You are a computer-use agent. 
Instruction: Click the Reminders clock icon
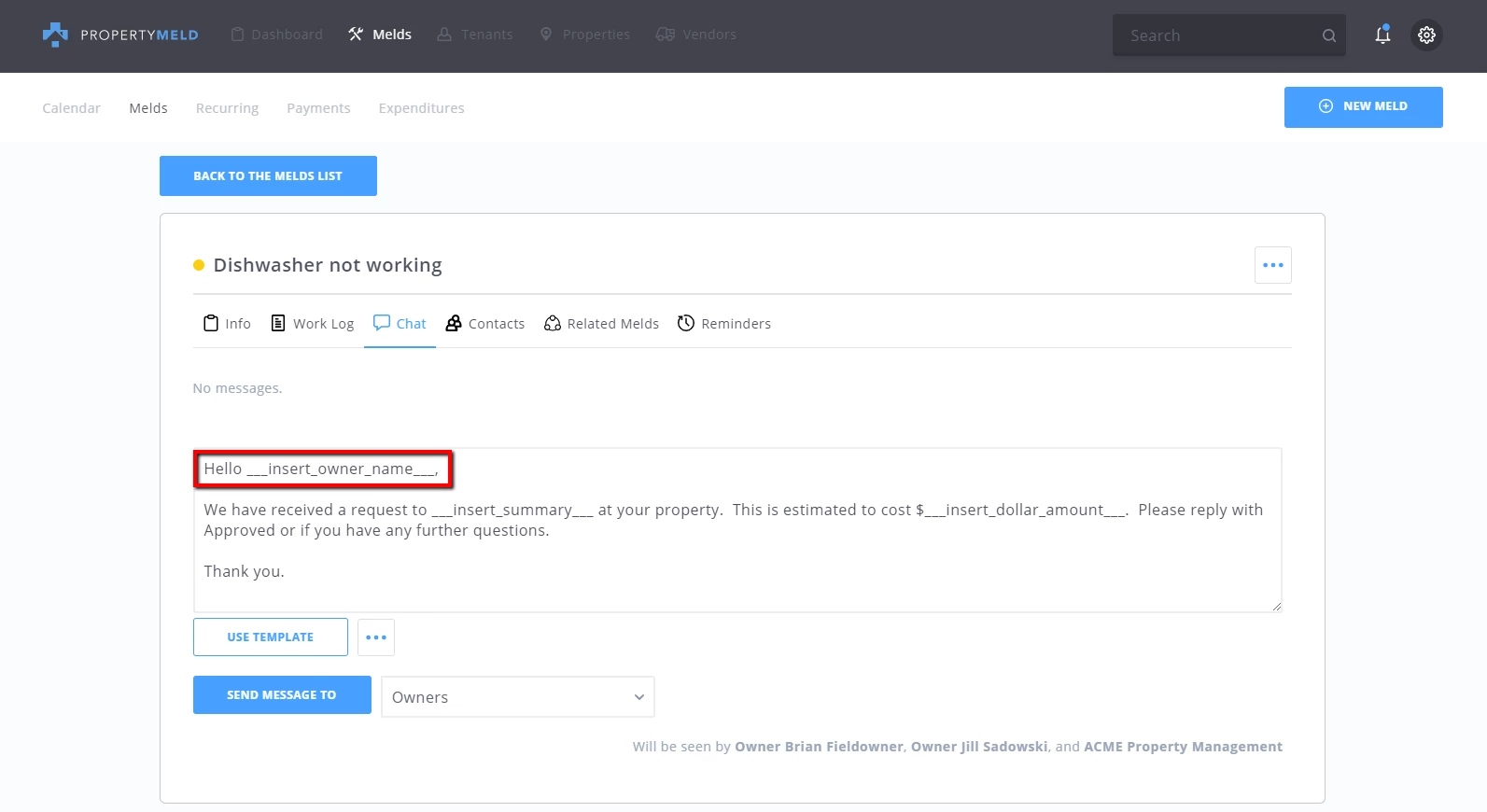point(686,323)
